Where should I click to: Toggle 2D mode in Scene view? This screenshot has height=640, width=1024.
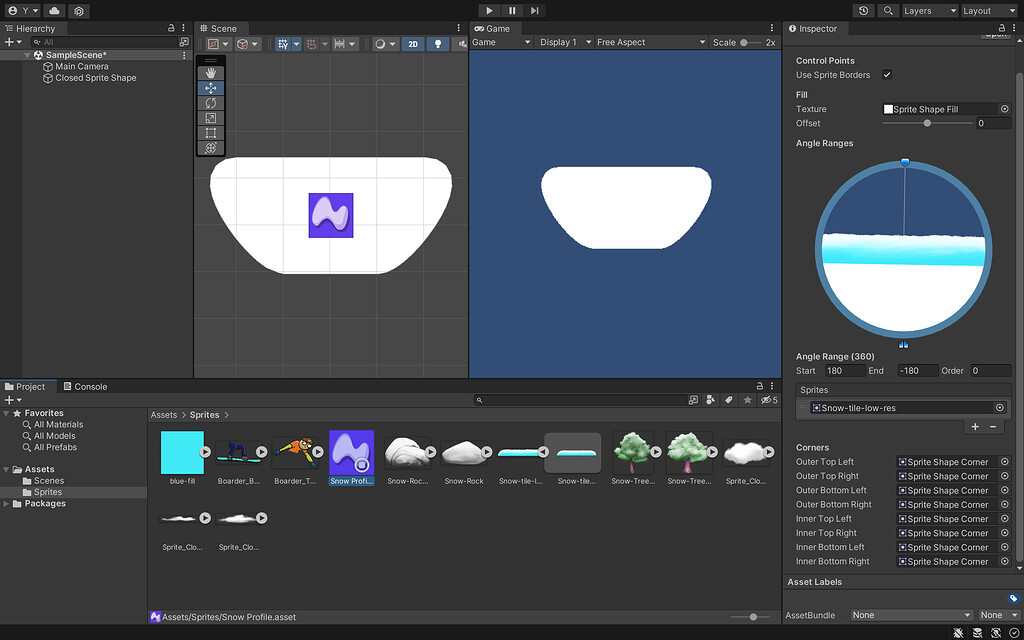point(413,43)
